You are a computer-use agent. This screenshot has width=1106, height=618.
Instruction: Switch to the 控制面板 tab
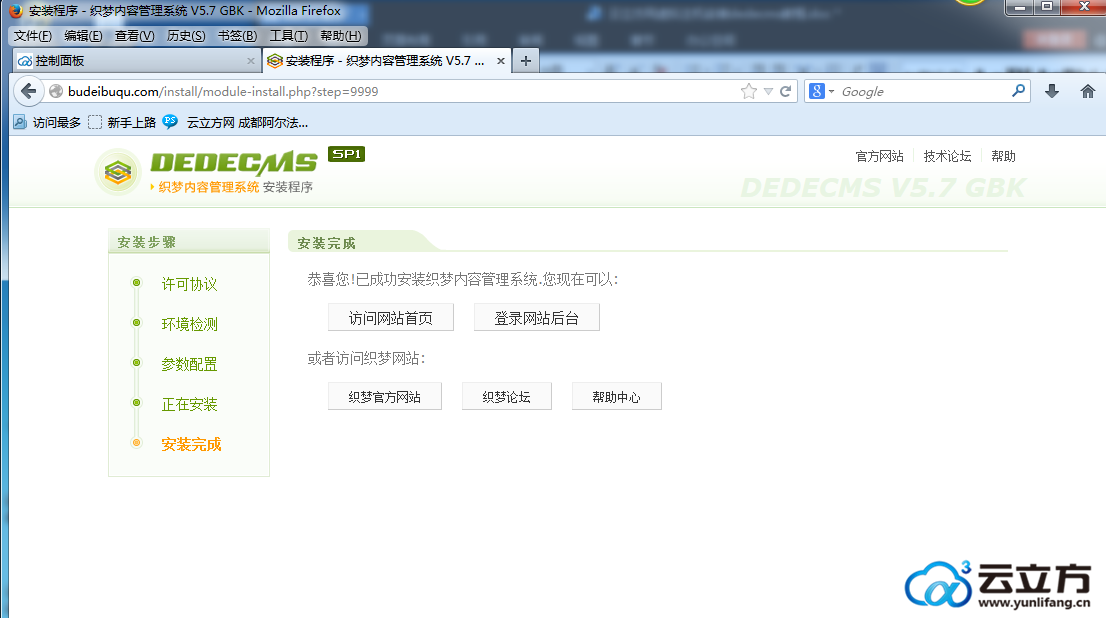[x=137, y=61]
